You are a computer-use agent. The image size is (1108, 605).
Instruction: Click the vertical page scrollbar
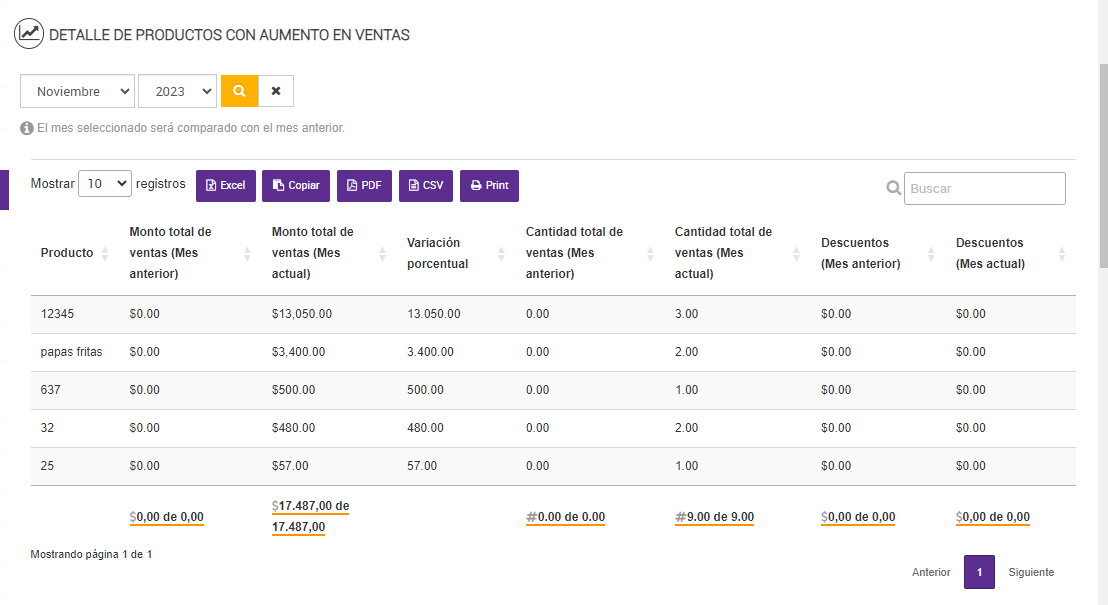[x=1103, y=165]
